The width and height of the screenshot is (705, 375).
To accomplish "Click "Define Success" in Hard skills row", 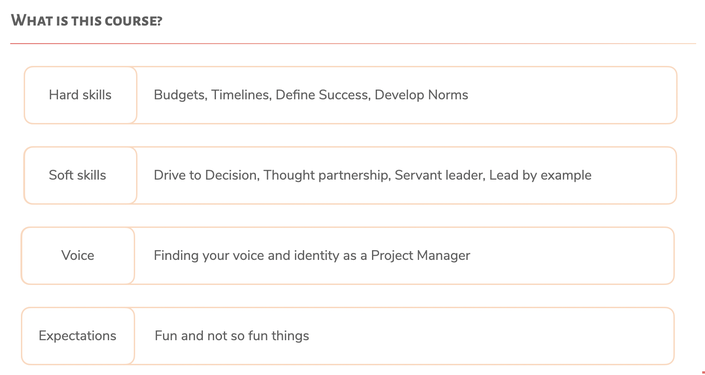I will (x=321, y=95).
